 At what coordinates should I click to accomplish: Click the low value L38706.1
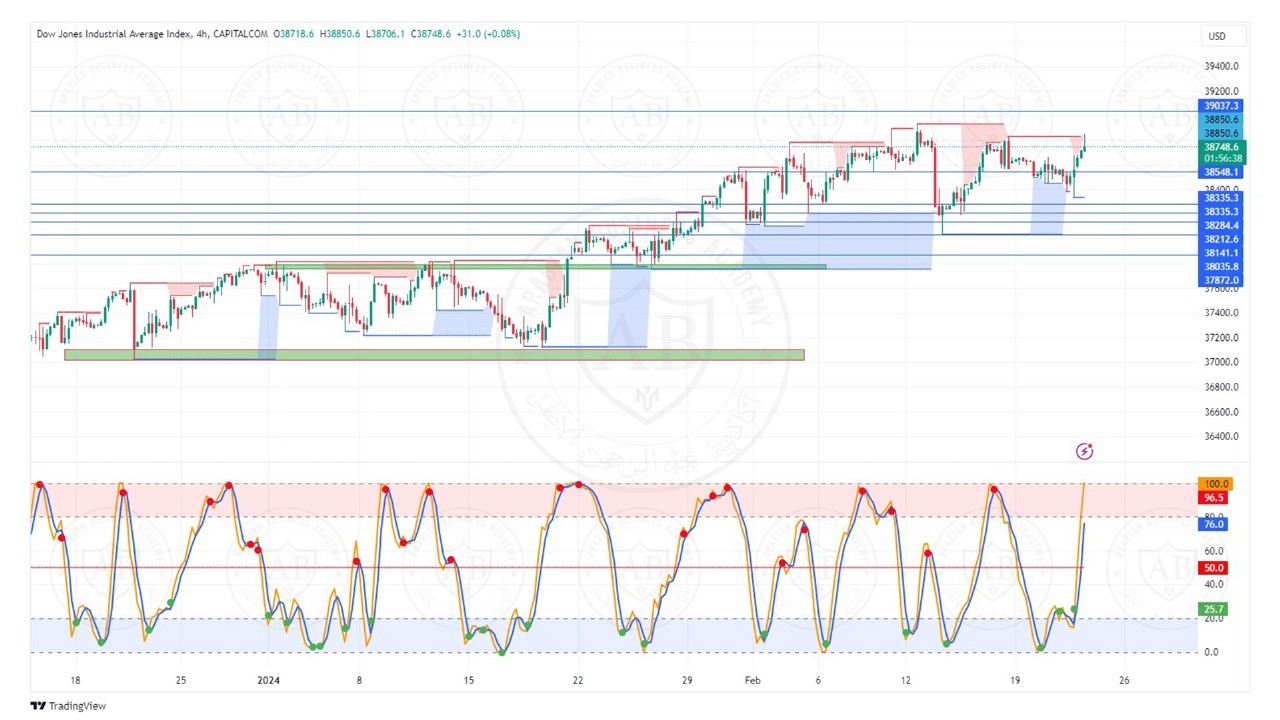(x=385, y=34)
